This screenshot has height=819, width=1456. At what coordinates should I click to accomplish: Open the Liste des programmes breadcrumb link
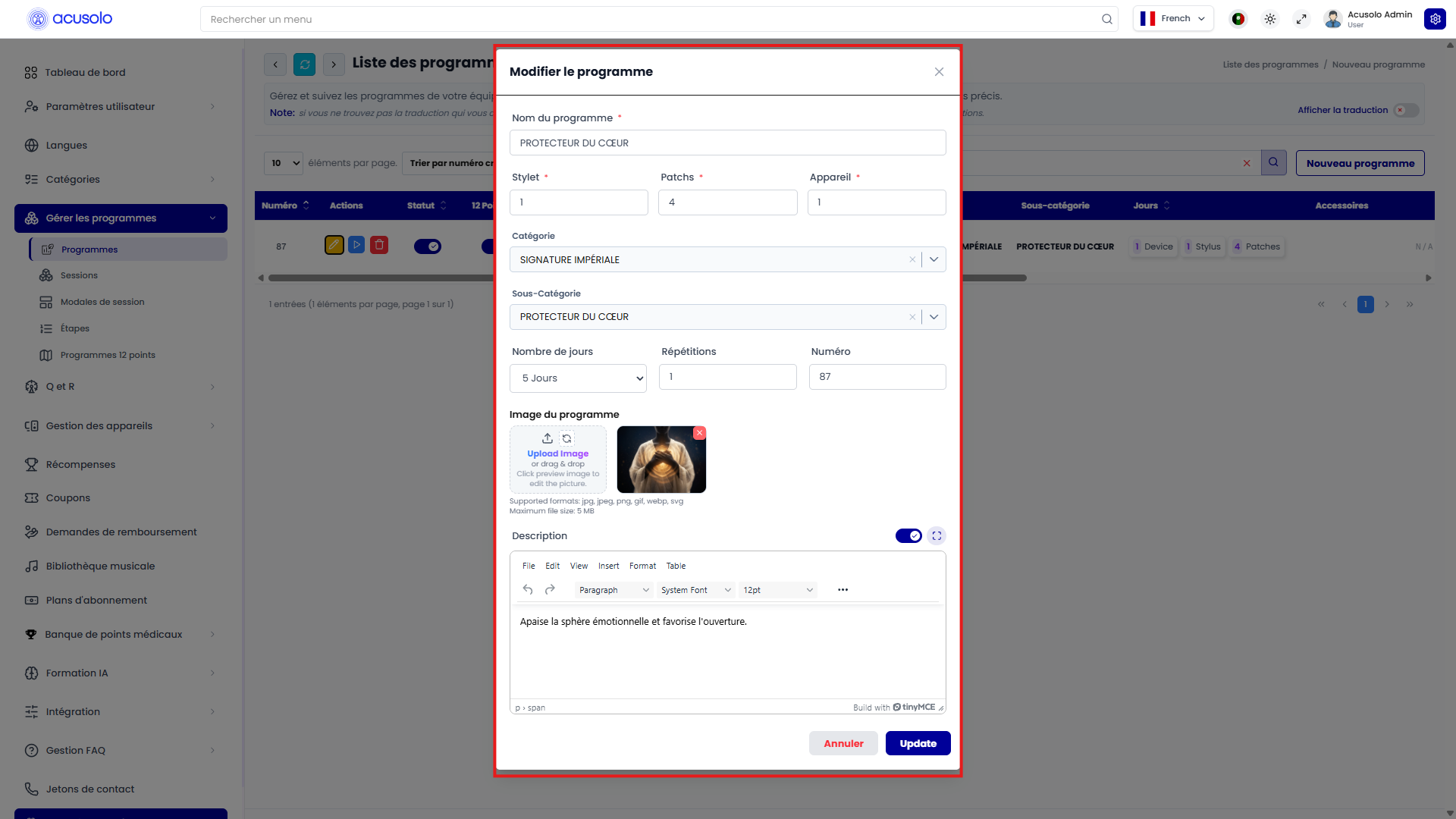tap(1270, 64)
